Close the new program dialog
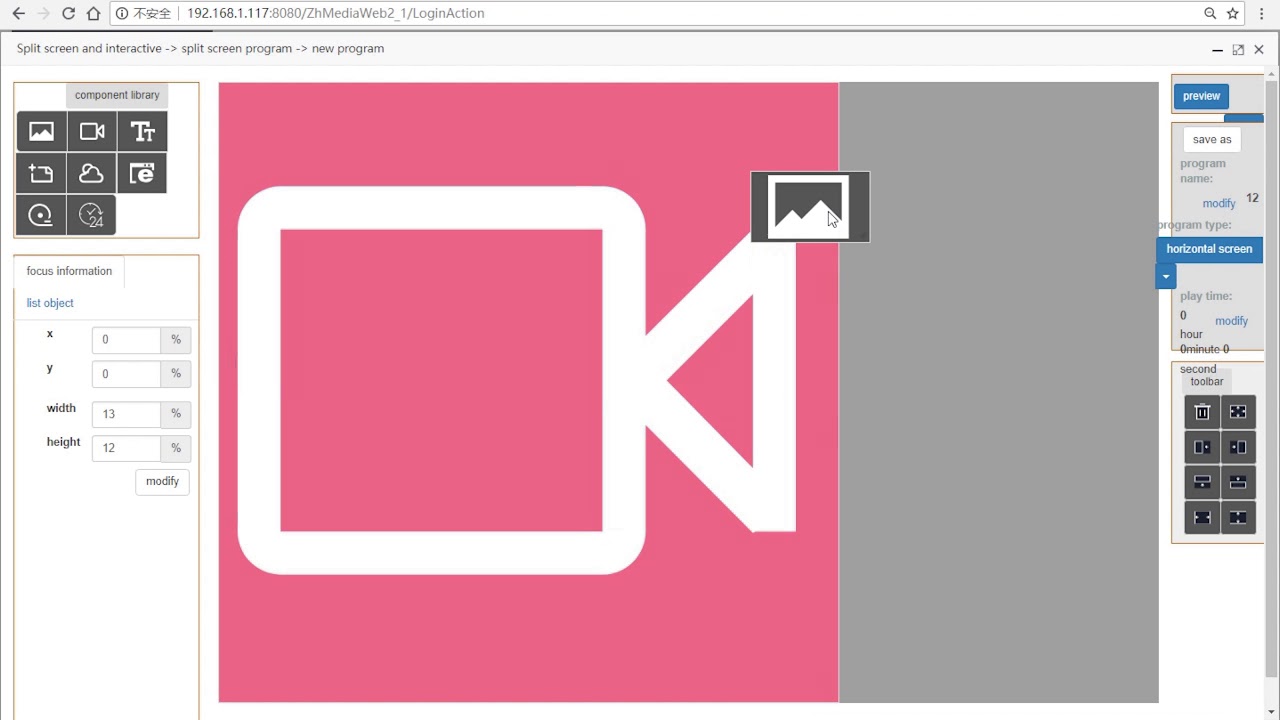 [x=1259, y=50]
